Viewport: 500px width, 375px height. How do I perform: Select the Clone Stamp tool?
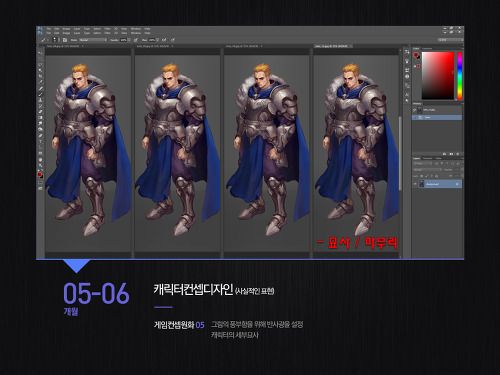[41, 100]
